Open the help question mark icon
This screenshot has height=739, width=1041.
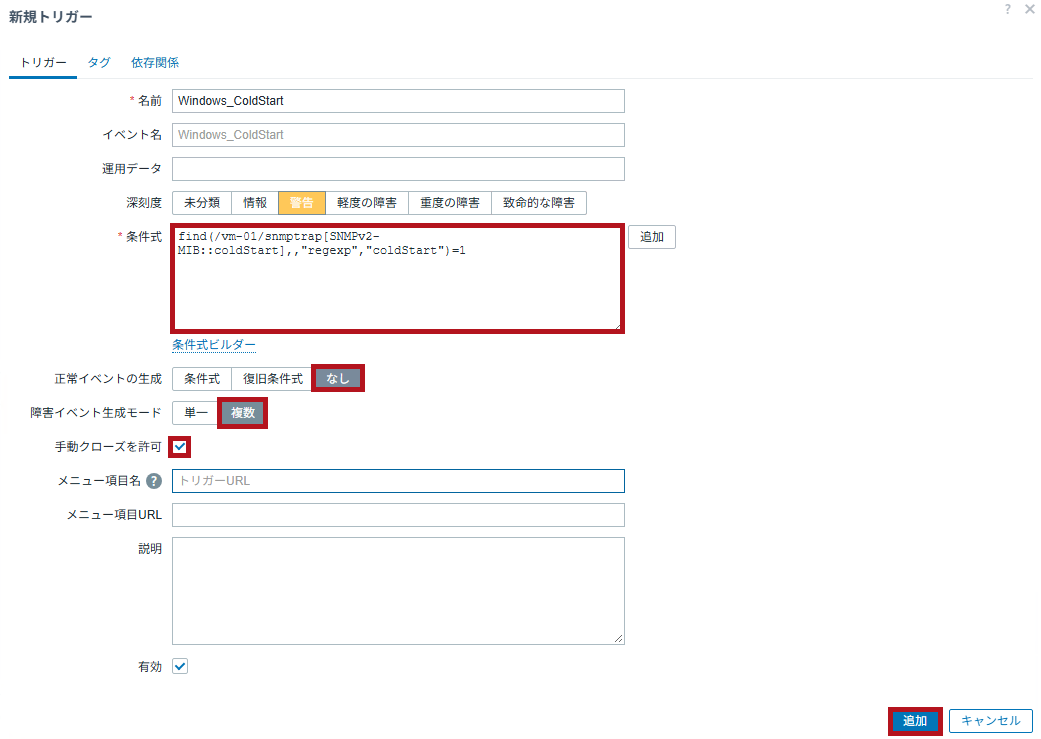(1008, 9)
